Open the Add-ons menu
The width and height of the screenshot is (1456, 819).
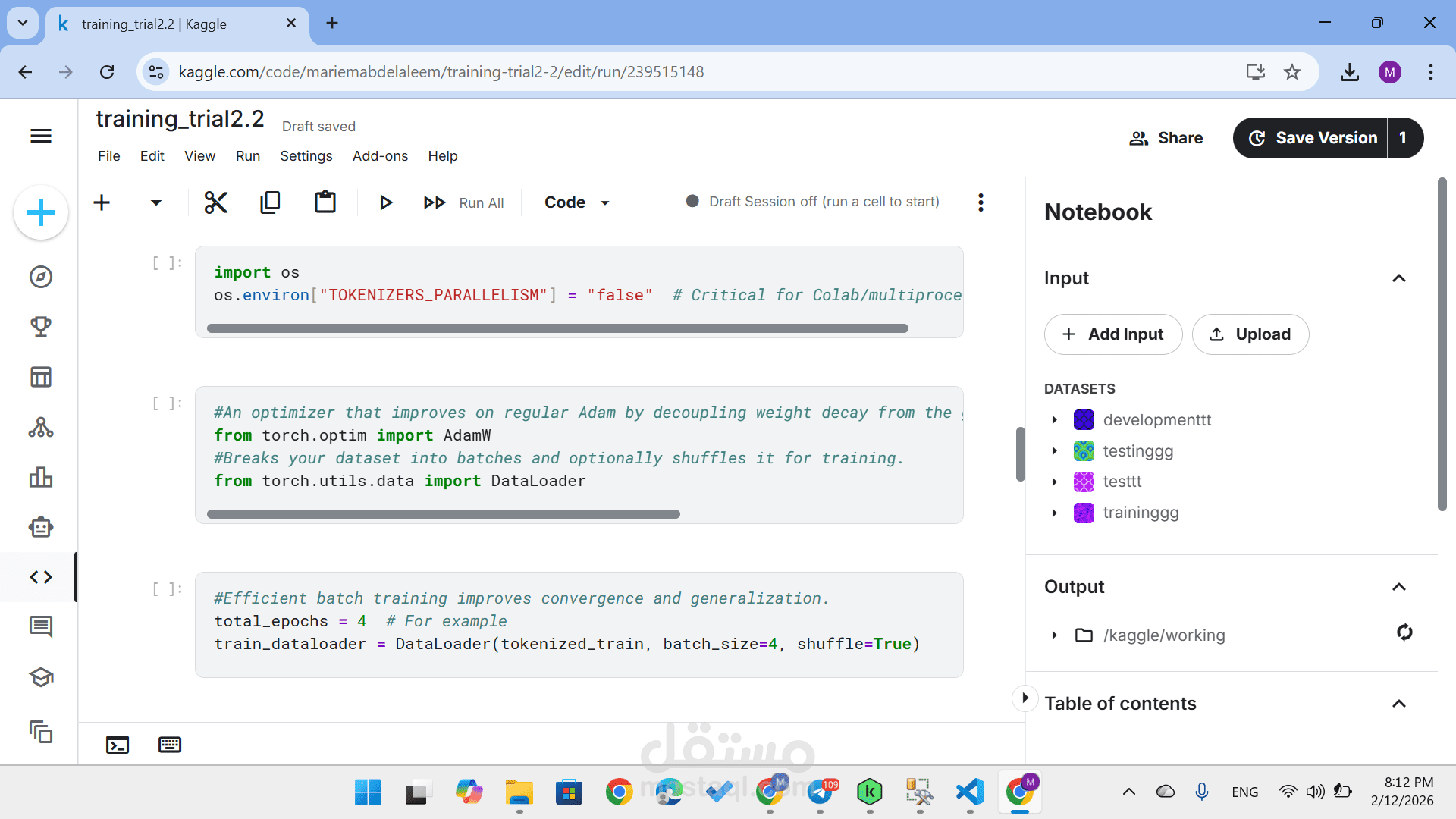pyautogui.click(x=380, y=155)
